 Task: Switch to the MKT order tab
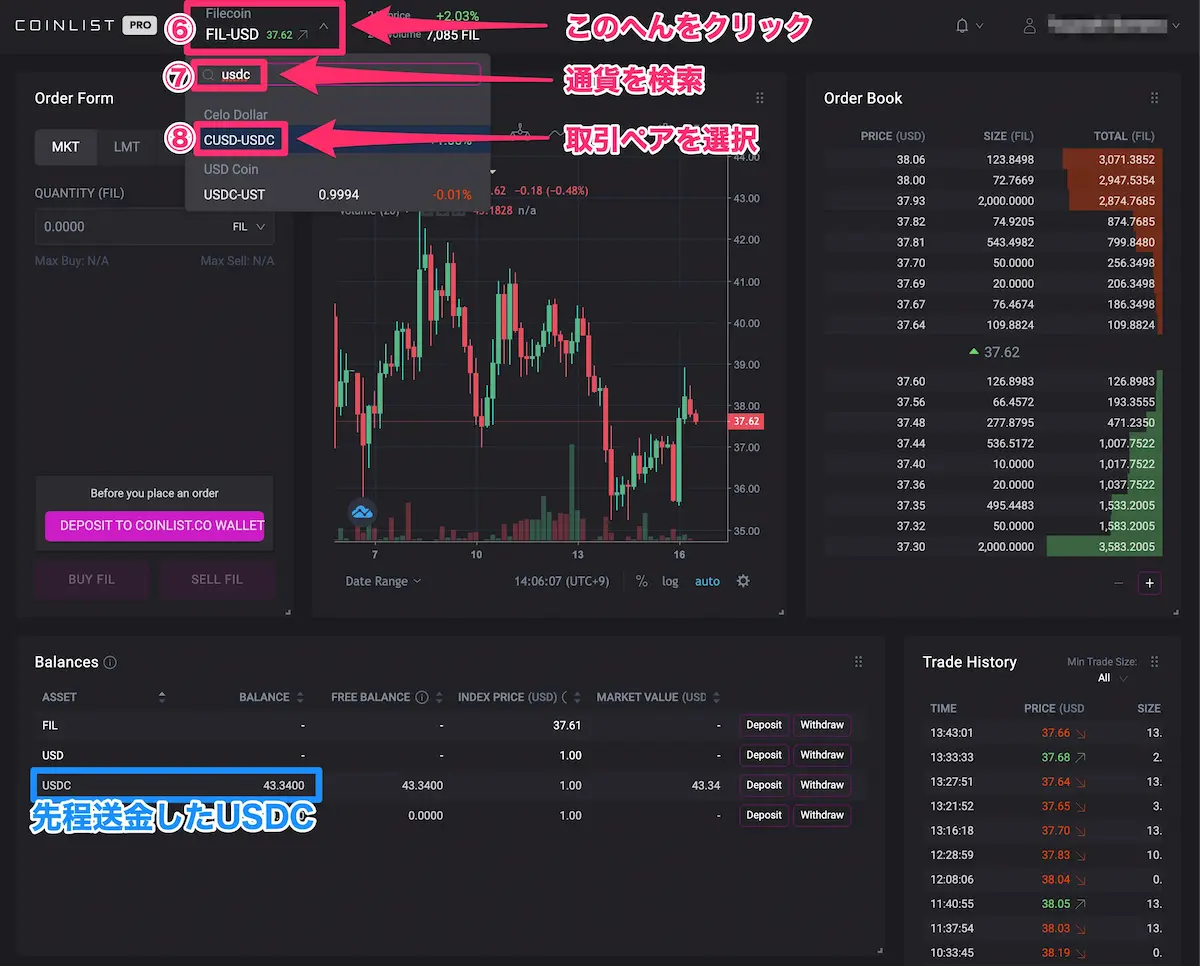tap(66, 147)
